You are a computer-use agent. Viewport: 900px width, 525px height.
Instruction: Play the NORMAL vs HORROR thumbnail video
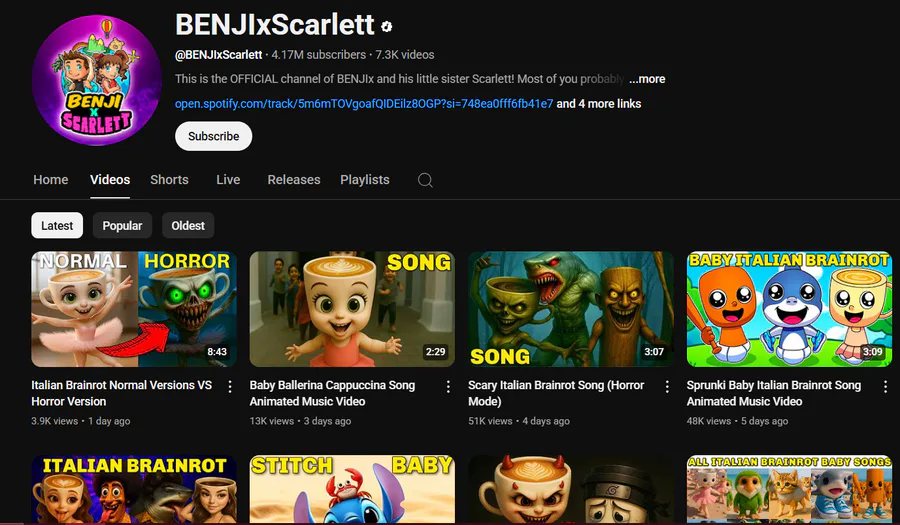pyautogui.click(x=134, y=309)
